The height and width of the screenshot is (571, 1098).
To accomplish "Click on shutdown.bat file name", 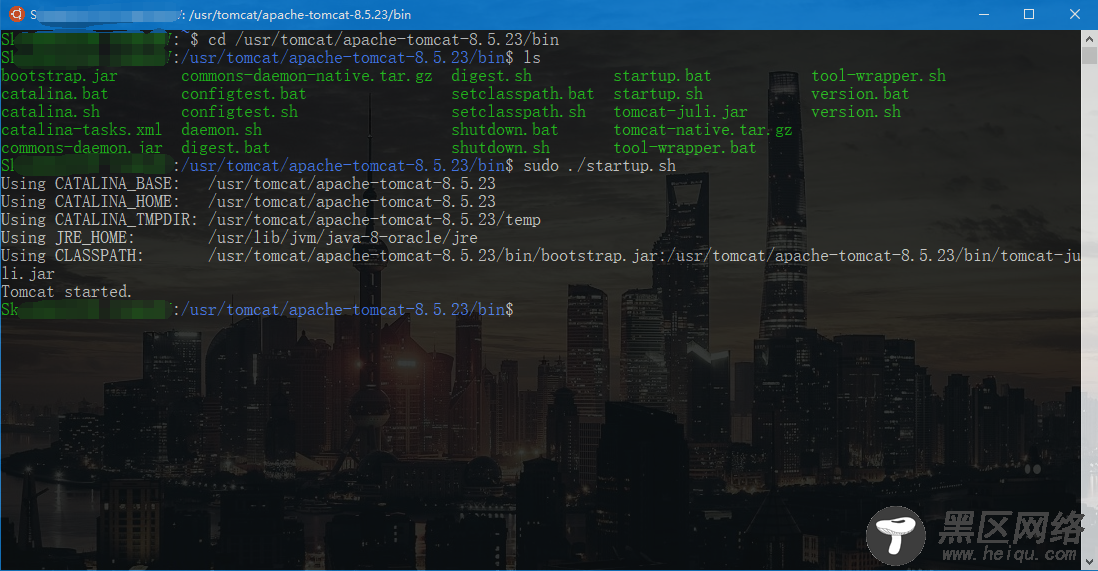I will [x=505, y=130].
